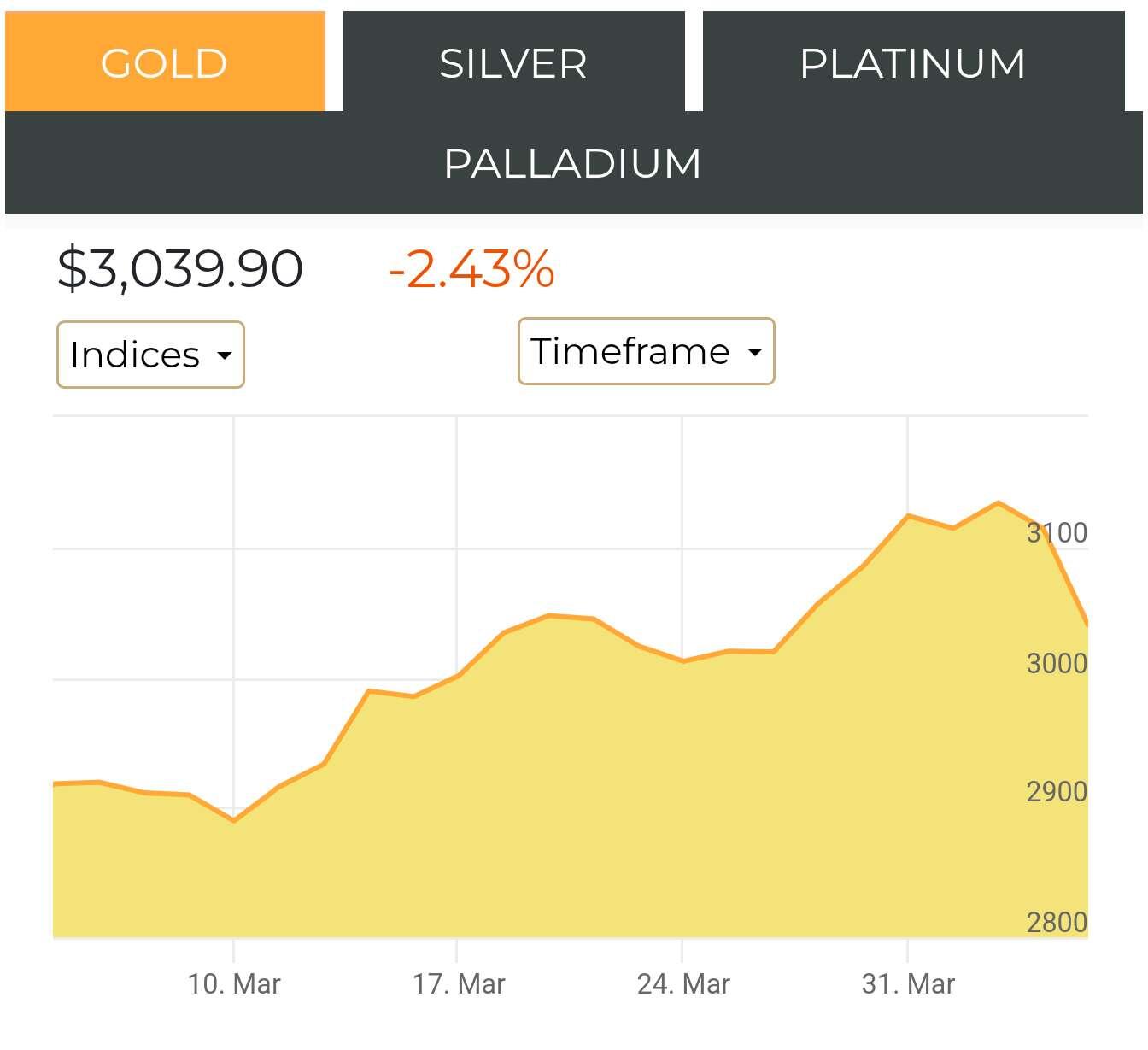The width and height of the screenshot is (1148, 1050).
Task: Click the $3,039.90 gold price
Action: [x=180, y=268]
